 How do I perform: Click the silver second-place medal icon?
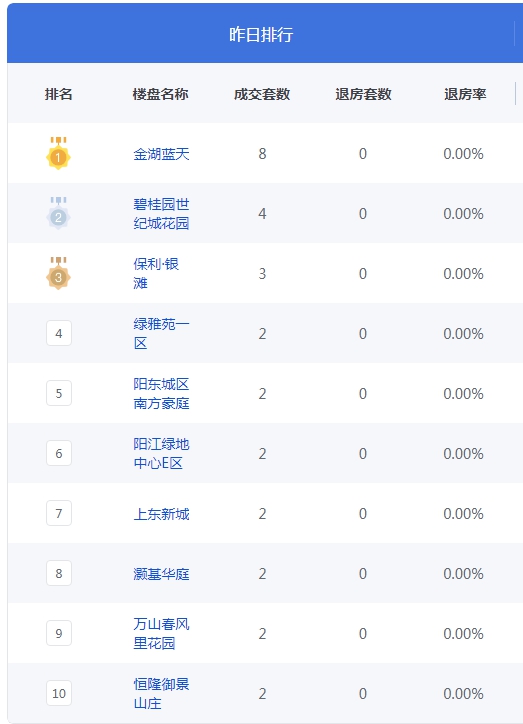point(58,213)
